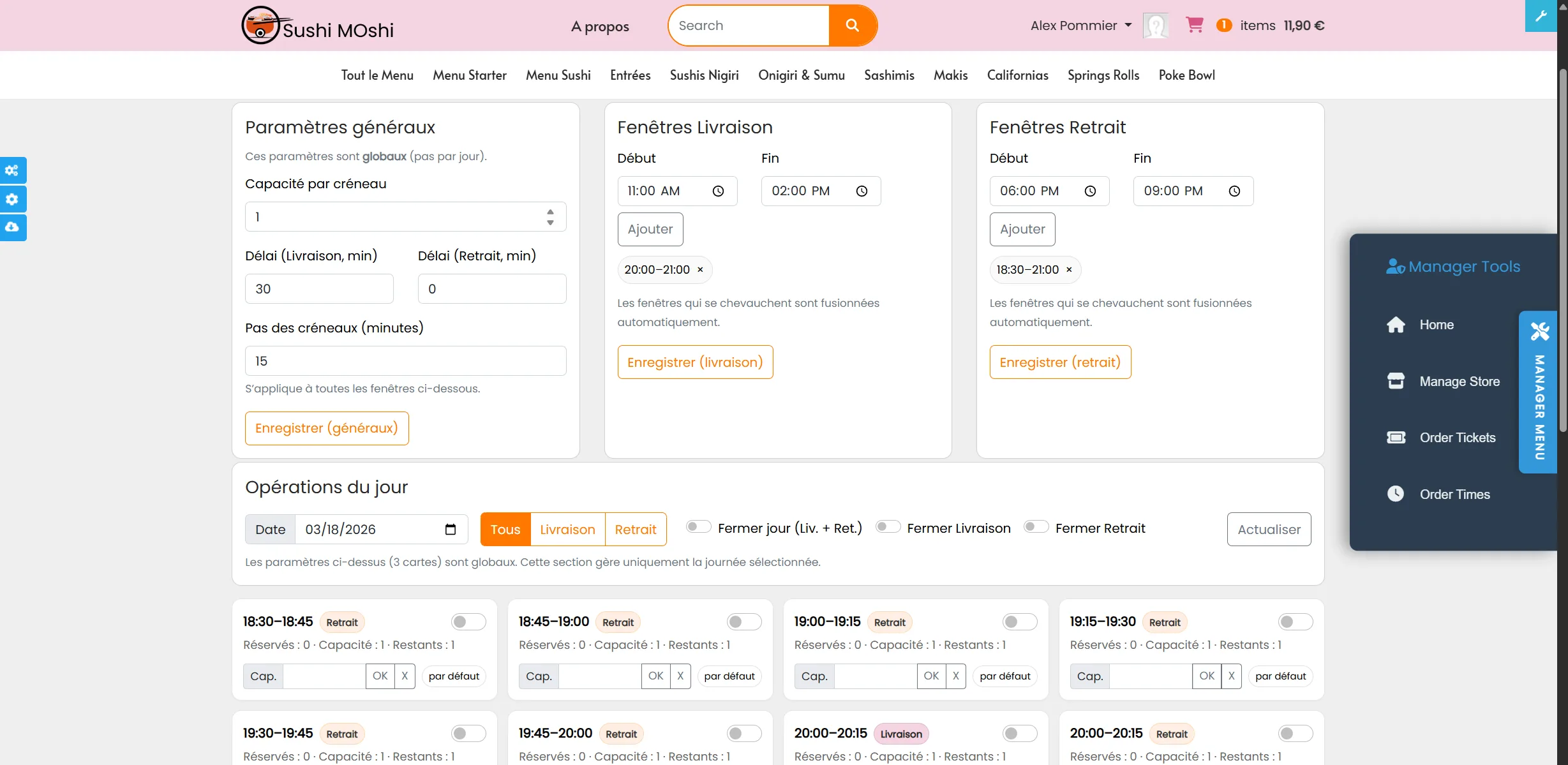Click the Délai (Retrait, min) field
Image resolution: width=1568 pixels, height=765 pixels.
492,288
